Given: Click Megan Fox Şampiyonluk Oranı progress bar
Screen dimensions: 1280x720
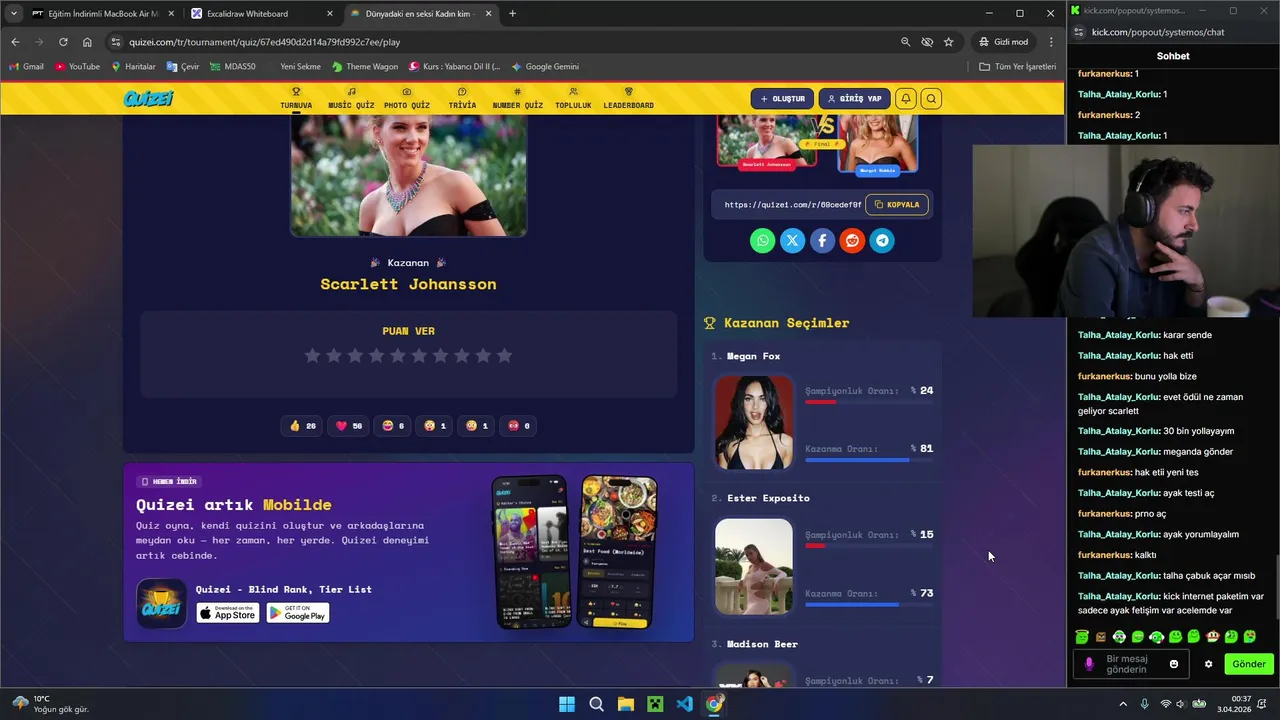Looking at the screenshot, I should pos(869,402).
